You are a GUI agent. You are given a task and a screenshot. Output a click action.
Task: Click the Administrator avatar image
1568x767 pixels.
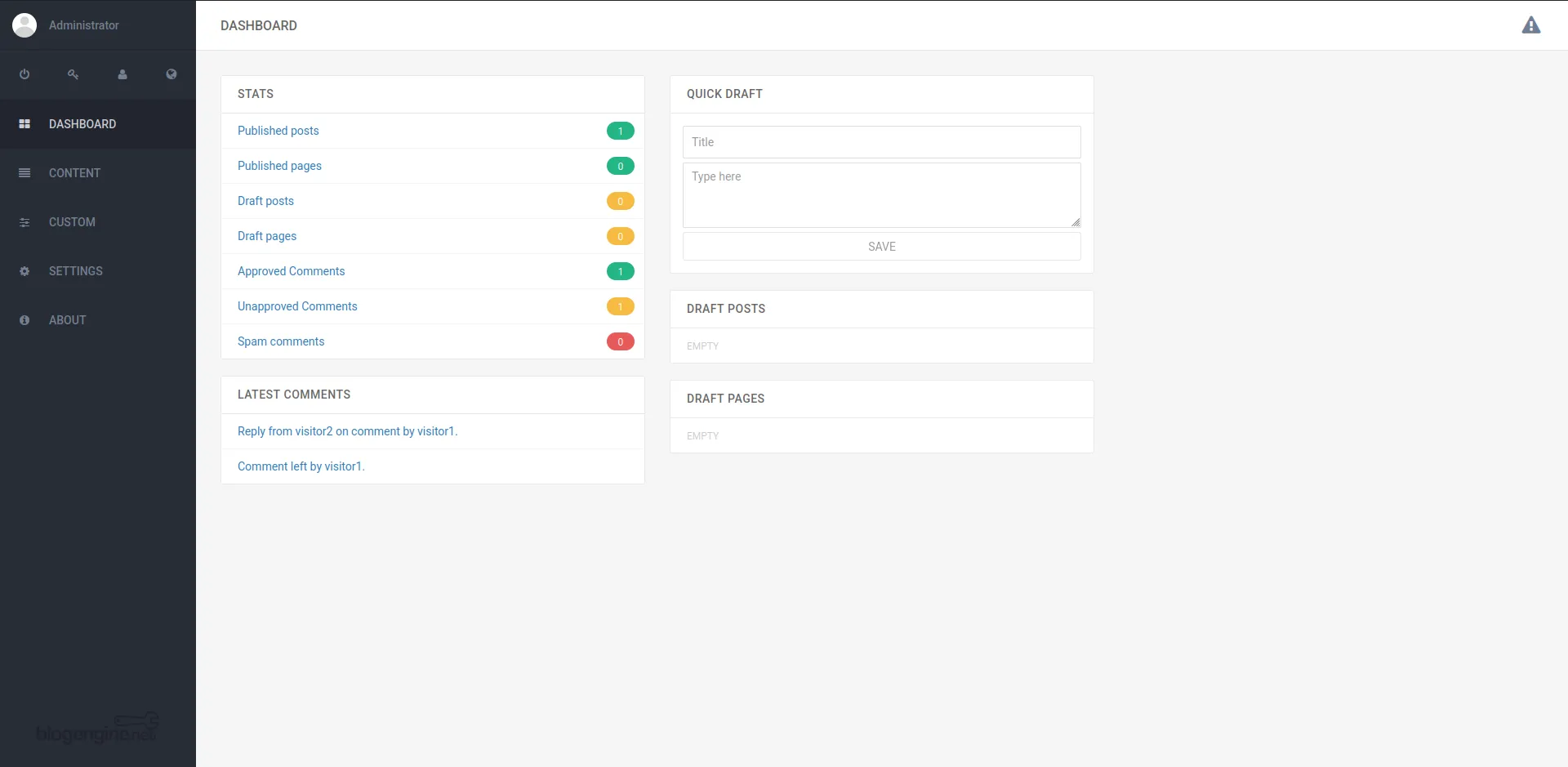tap(24, 25)
